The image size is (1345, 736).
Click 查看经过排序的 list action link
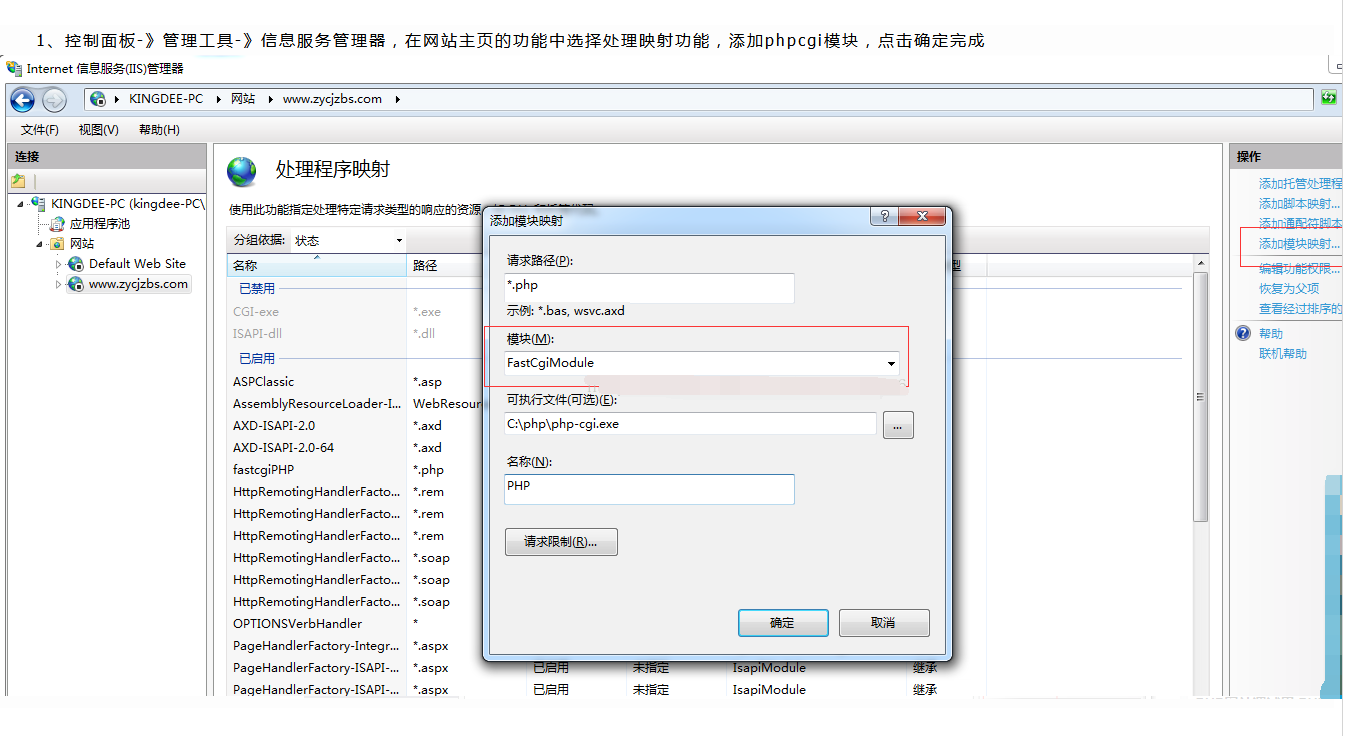(1300, 308)
